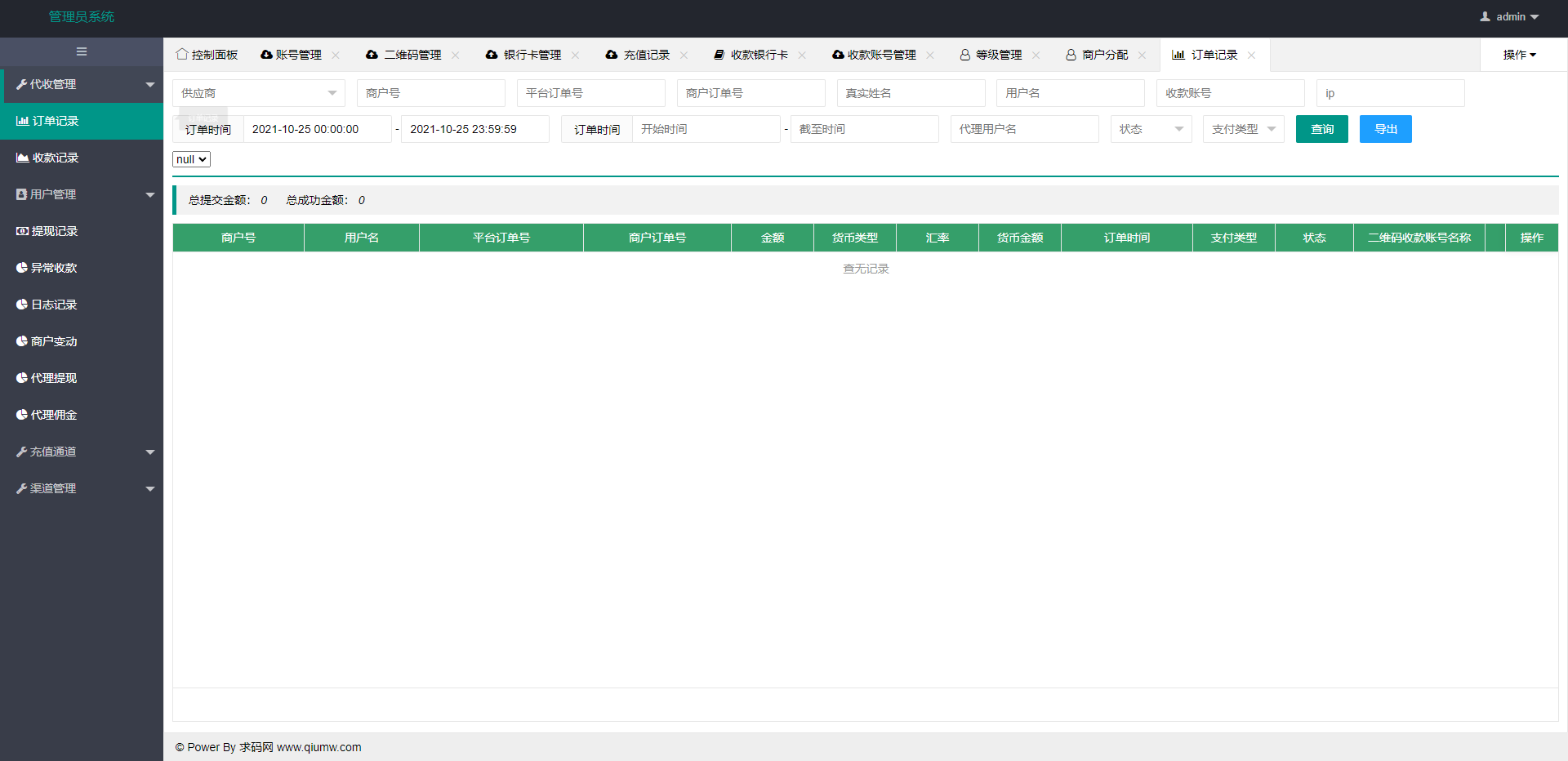Expand the 代收管理 menu arrow
This screenshot has width=1568, height=761.
pyautogui.click(x=150, y=85)
